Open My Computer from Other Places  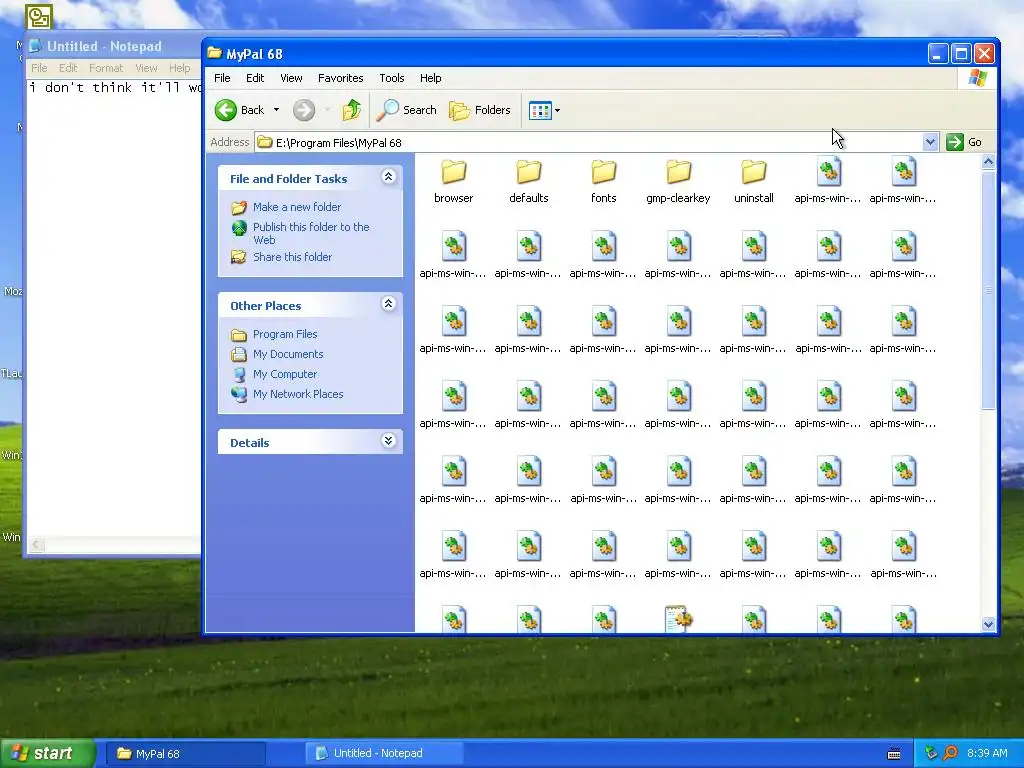(285, 374)
